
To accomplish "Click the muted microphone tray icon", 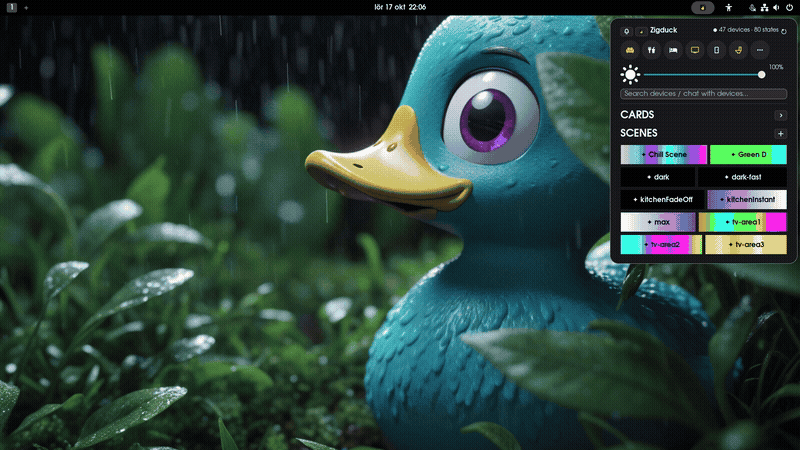I will click(x=752, y=8).
